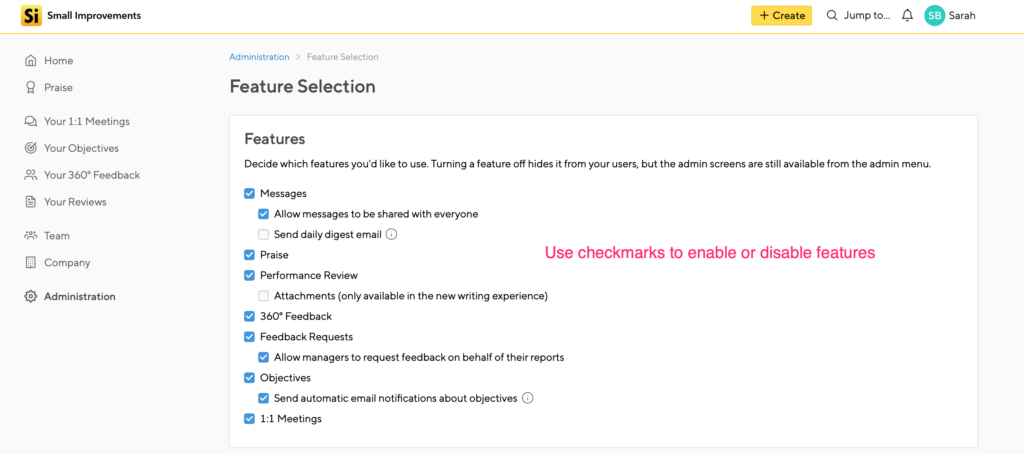Click the Jump to... search field

858,16
